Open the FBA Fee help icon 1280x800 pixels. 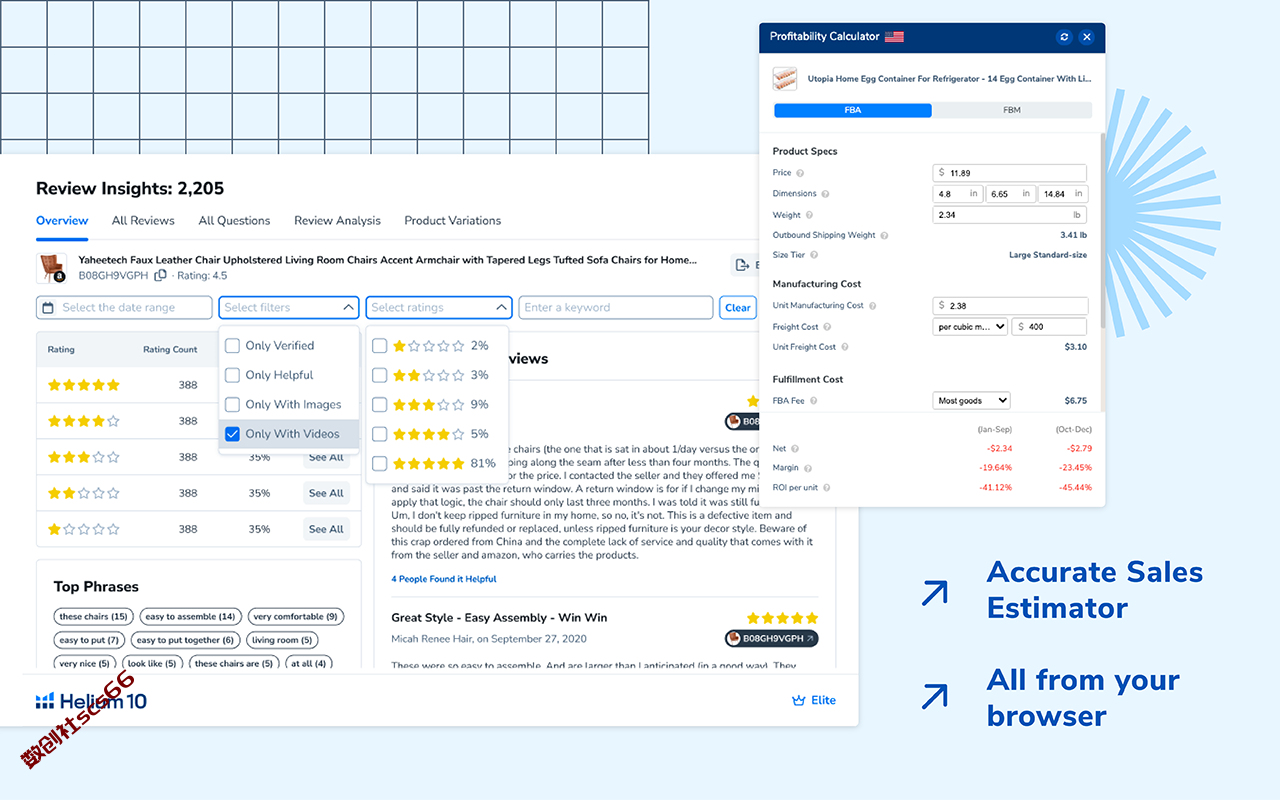point(813,401)
